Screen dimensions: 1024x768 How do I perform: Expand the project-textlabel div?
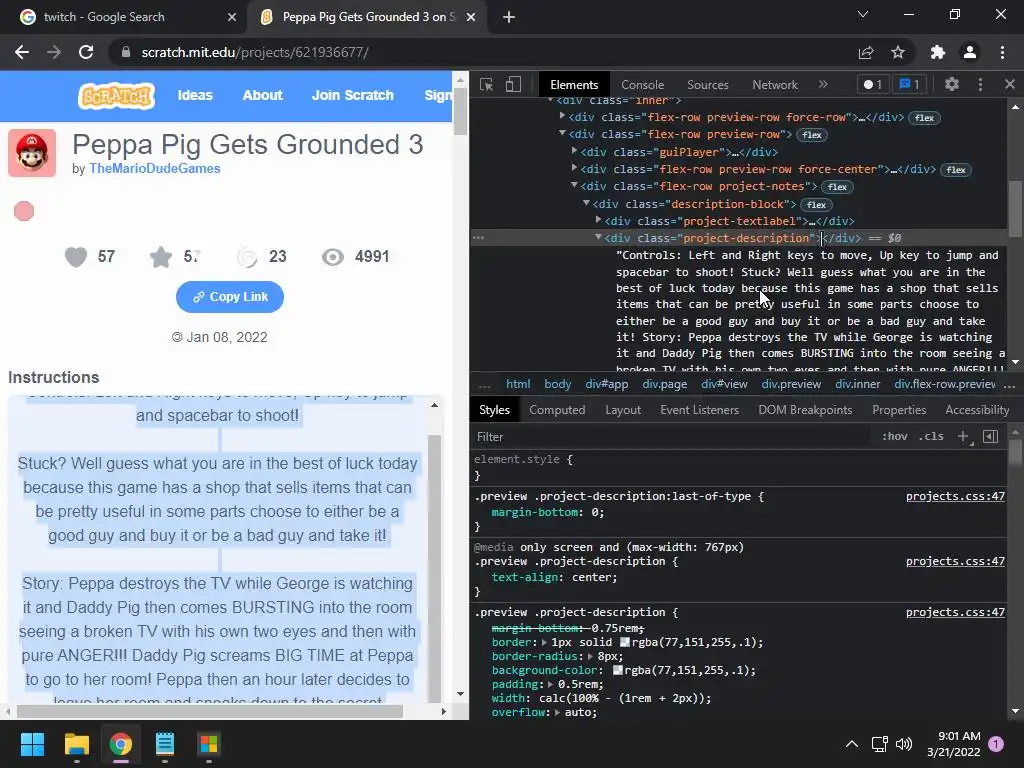click(598, 220)
